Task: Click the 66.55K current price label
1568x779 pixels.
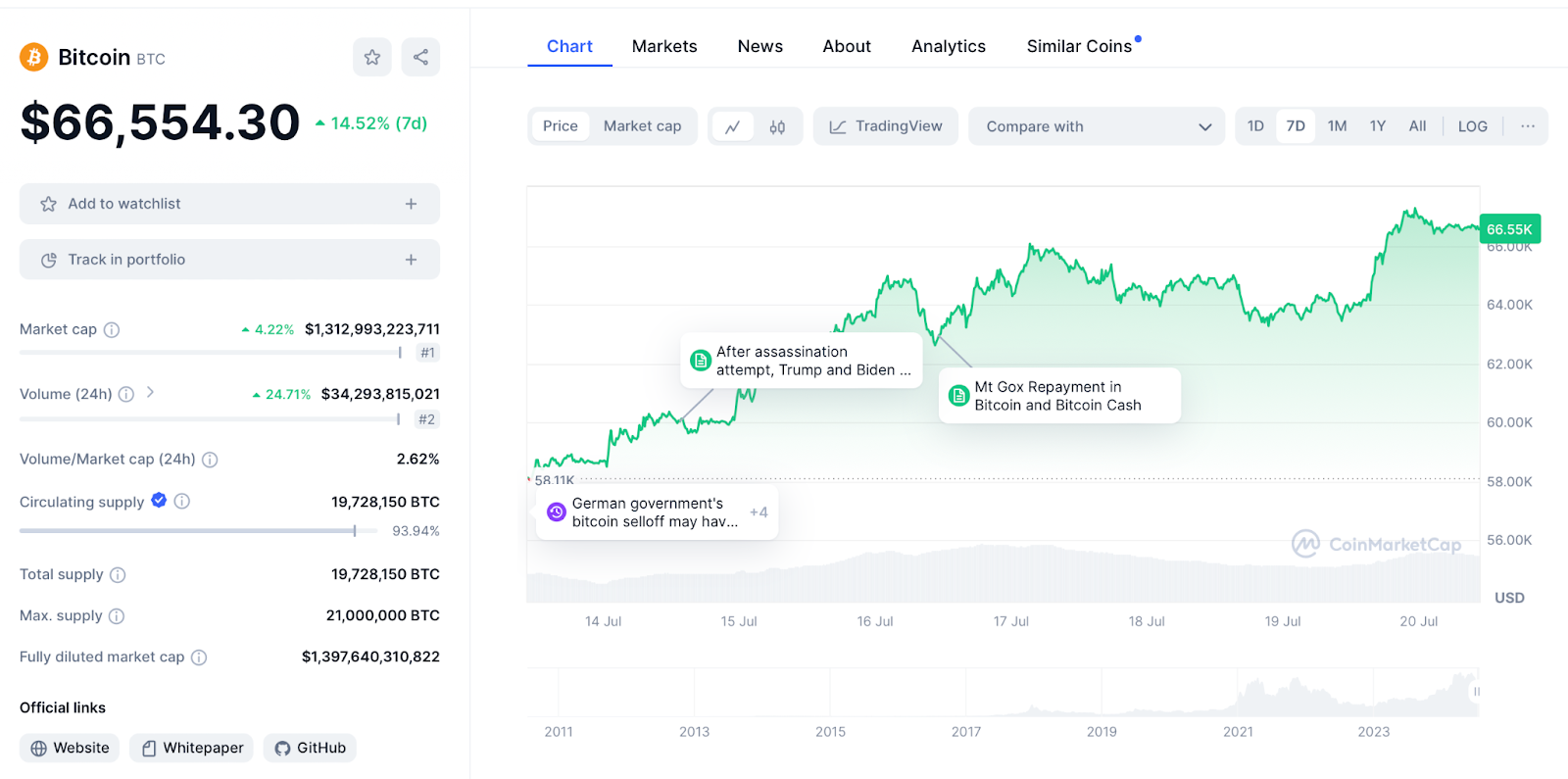Action: [x=1509, y=229]
